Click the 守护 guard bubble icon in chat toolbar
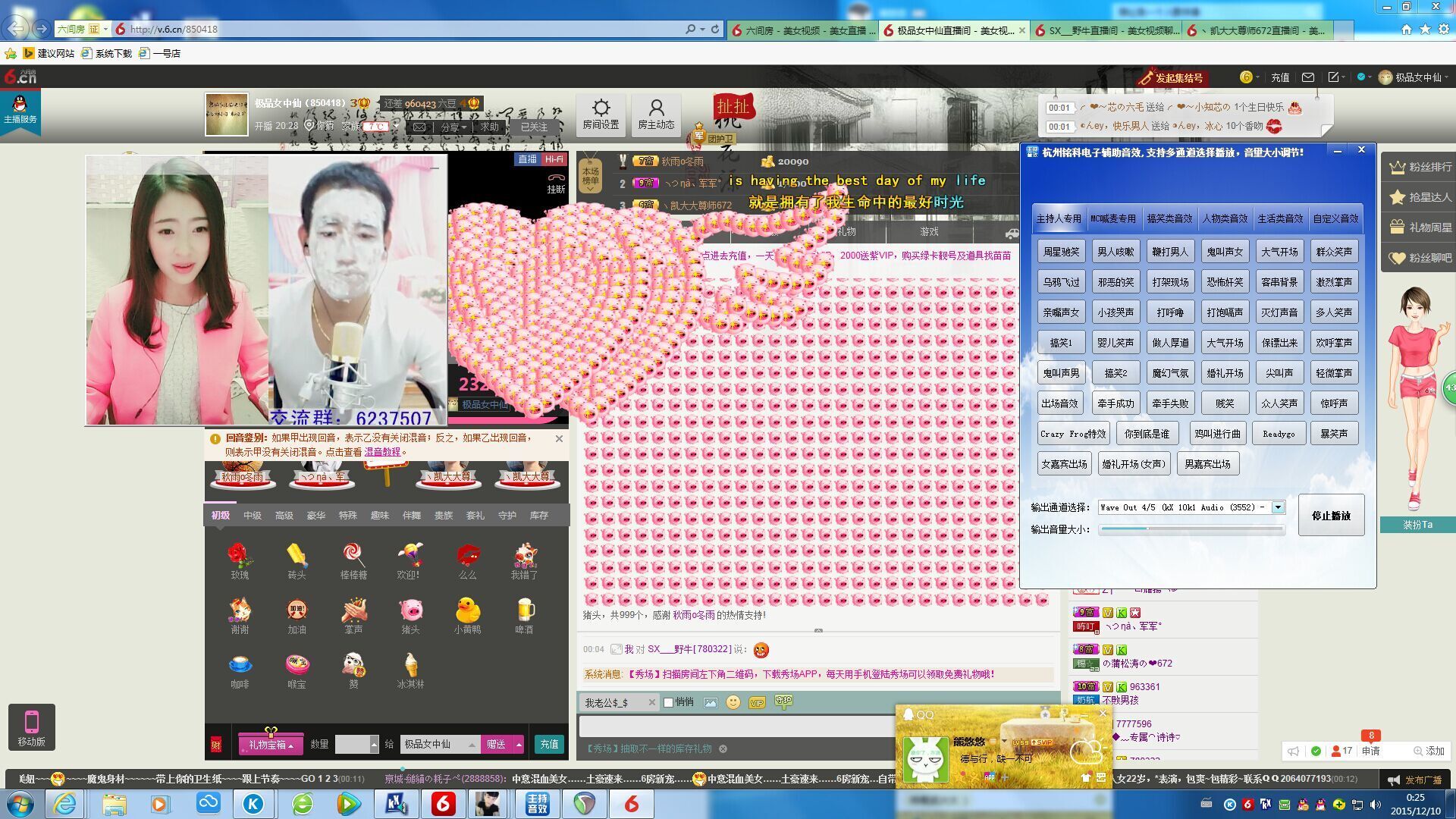This screenshot has height=819, width=1456. pos(783,701)
